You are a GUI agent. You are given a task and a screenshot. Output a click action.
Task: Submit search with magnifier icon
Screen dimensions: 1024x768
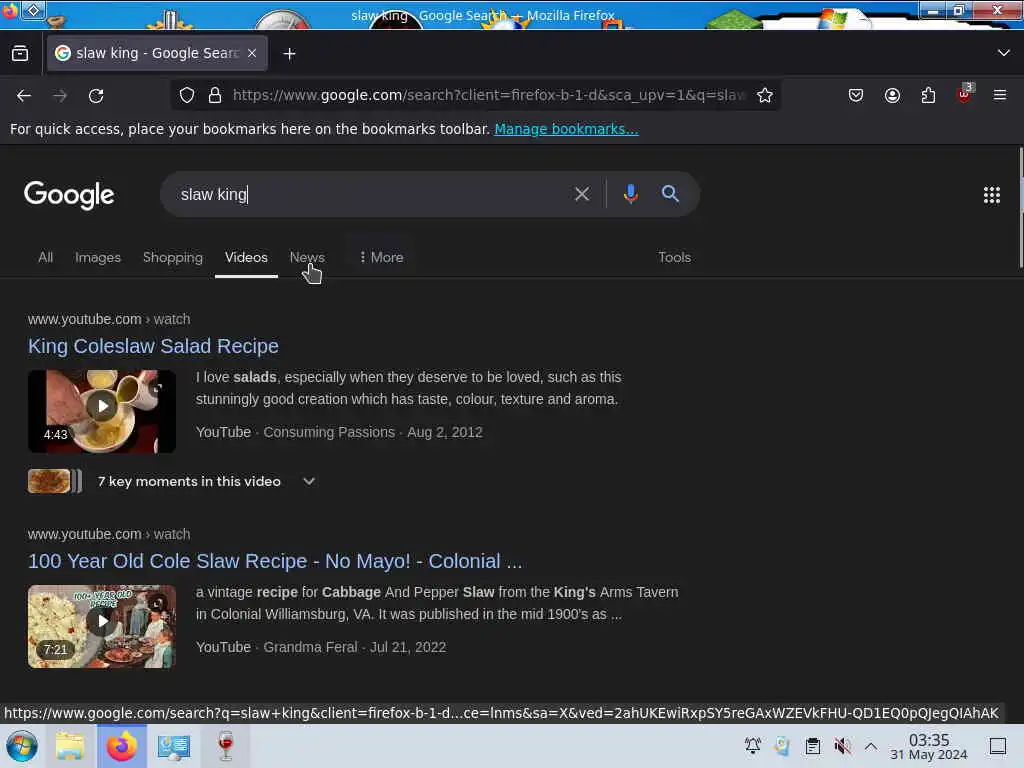tap(670, 193)
